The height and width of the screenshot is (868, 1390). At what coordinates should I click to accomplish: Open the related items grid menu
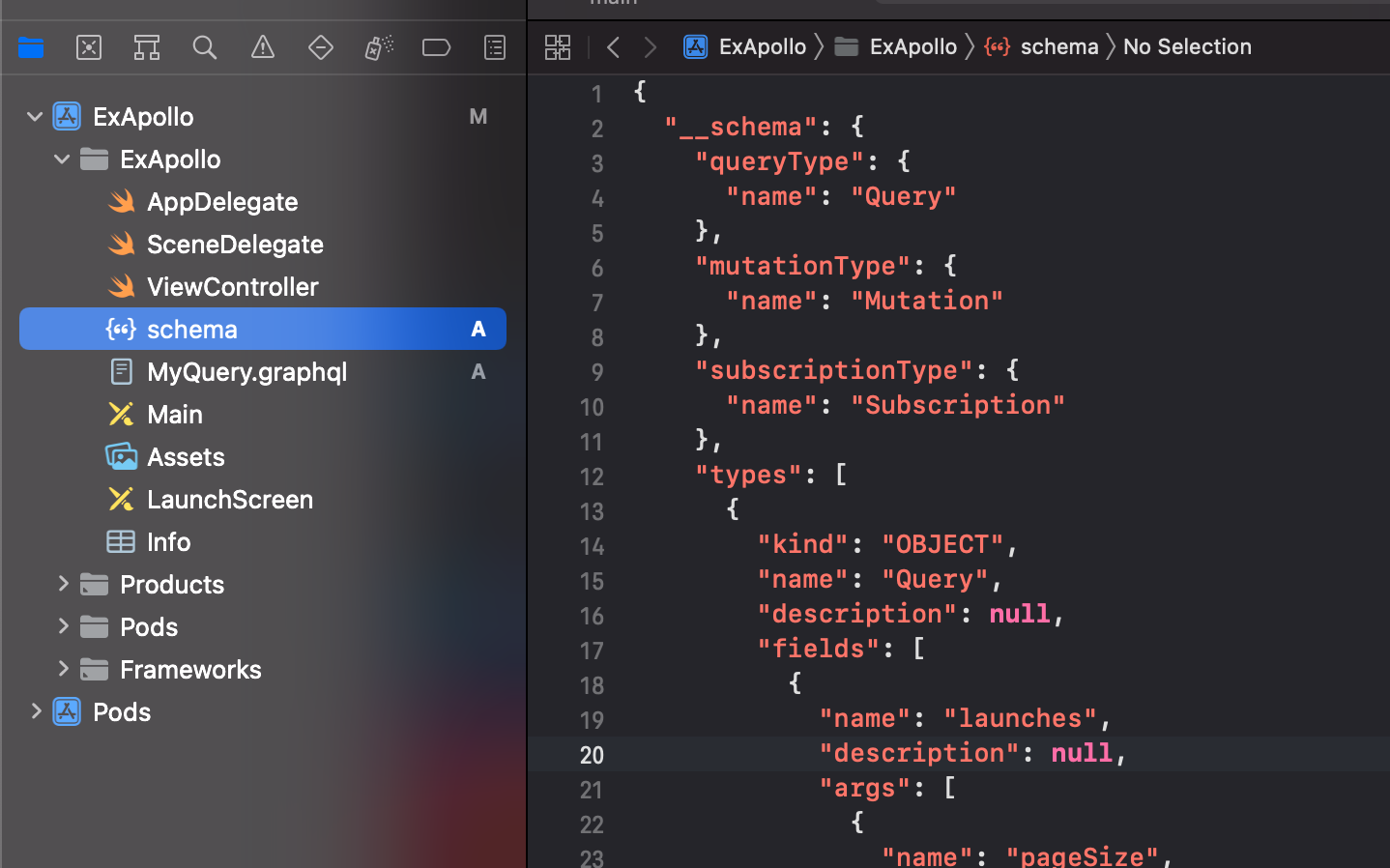[558, 47]
